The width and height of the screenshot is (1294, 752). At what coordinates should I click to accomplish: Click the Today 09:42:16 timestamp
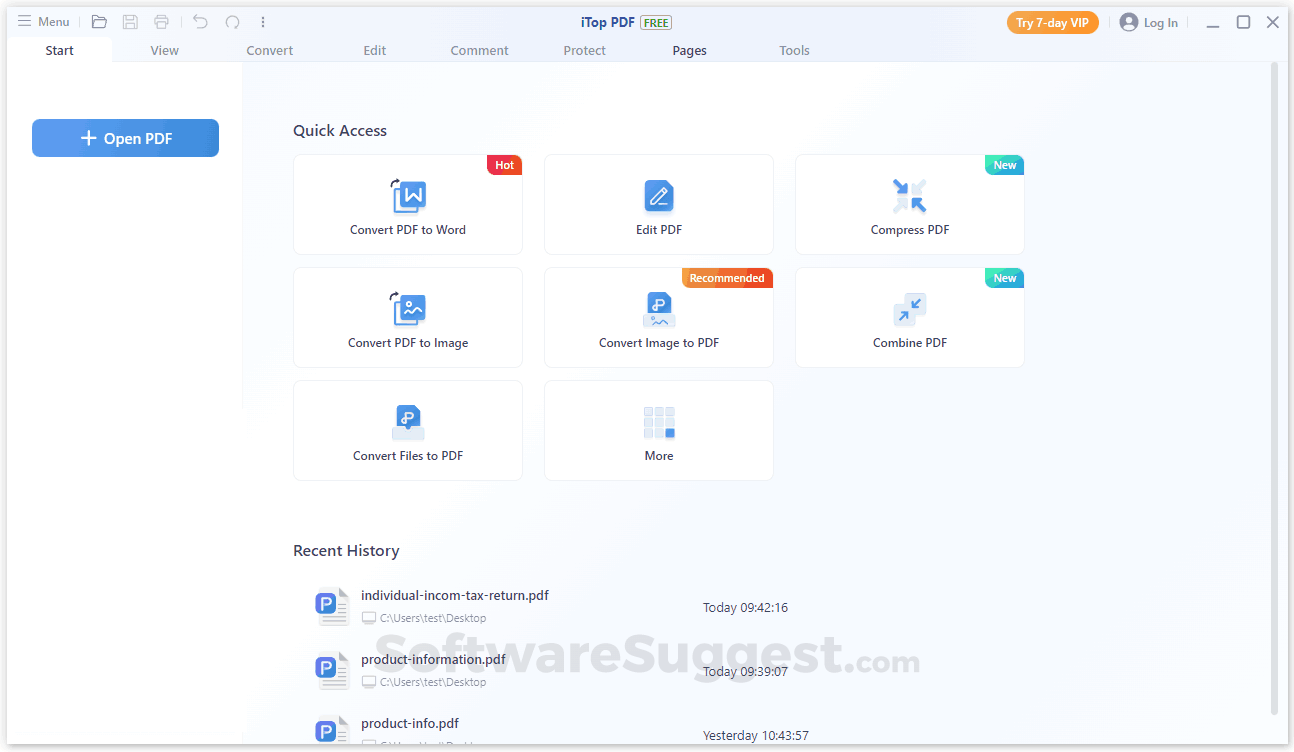point(745,607)
